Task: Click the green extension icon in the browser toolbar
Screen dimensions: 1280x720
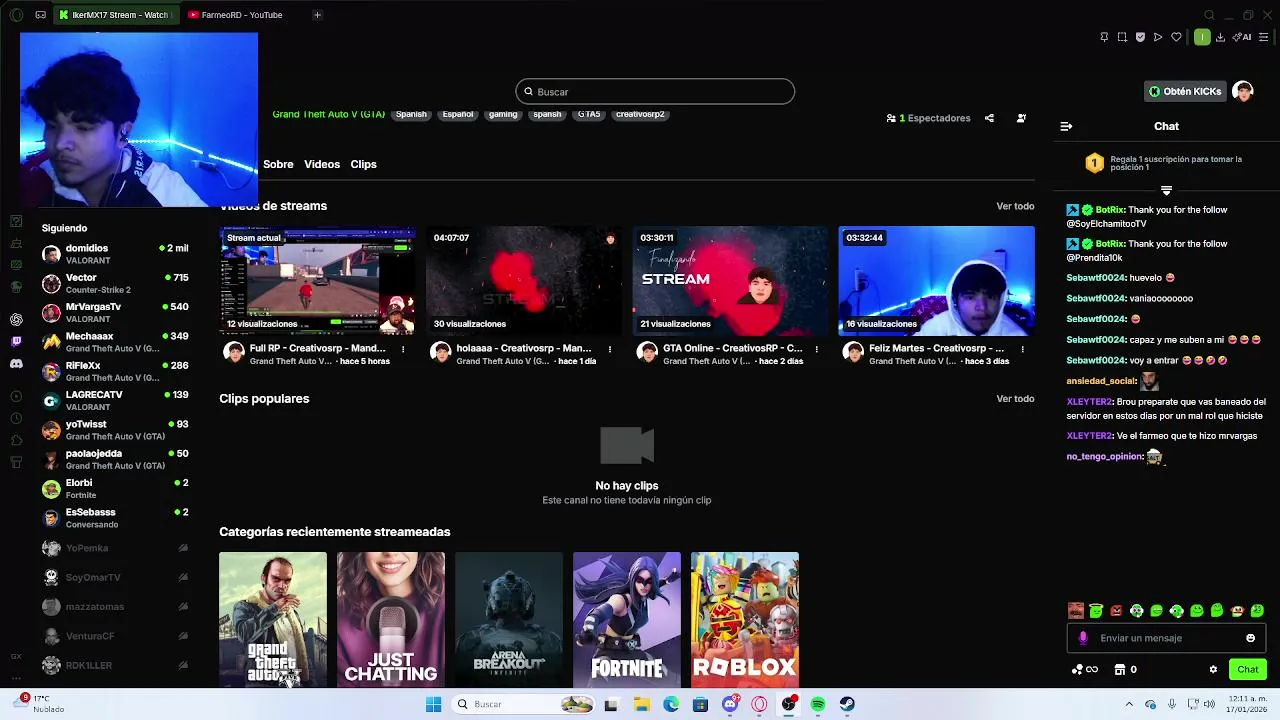Action: tap(1202, 37)
